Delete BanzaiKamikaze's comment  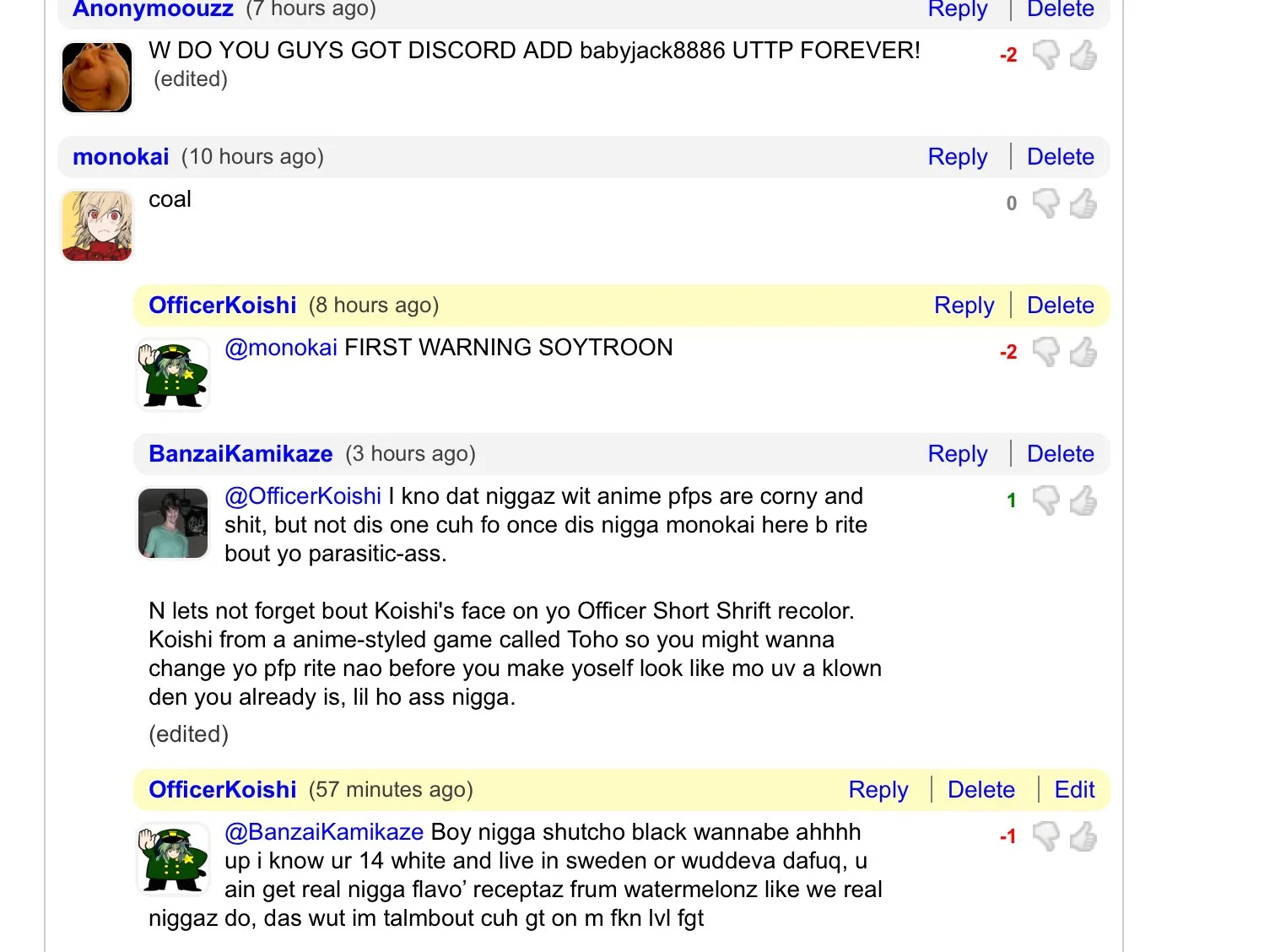tap(1060, 454)
